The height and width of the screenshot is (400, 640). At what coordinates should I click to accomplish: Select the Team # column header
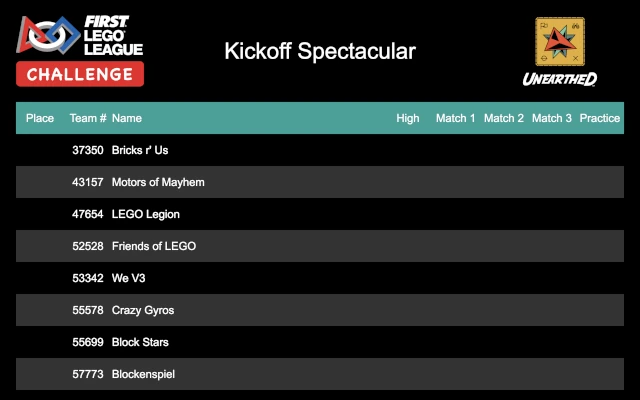(x=88, y=118)
